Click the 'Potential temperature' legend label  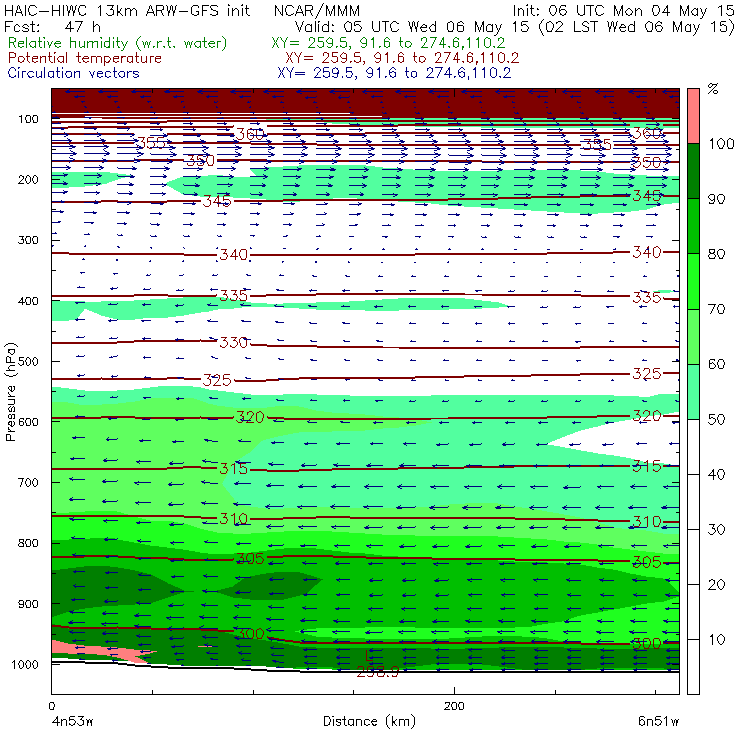pyautogui.click(x=85, y=58)
